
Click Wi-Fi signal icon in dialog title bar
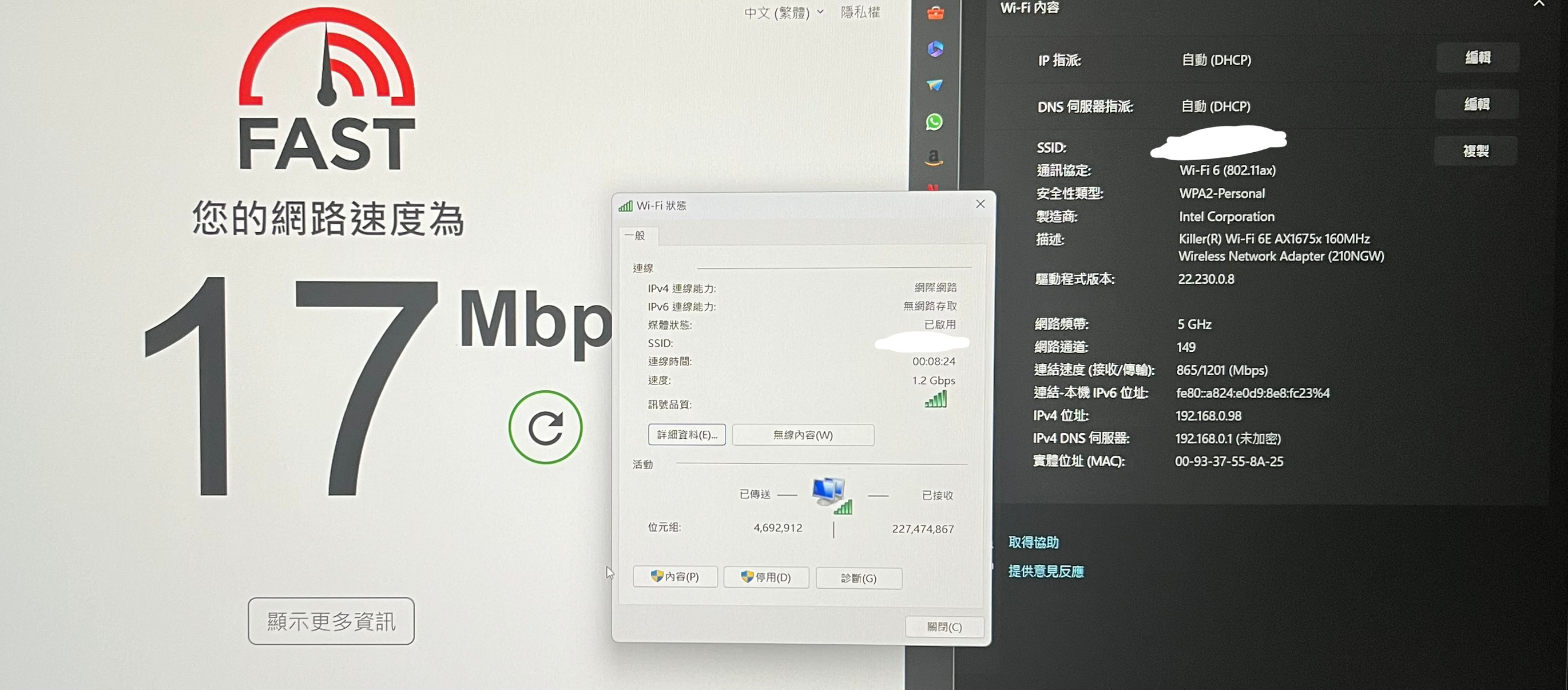(625, 206)
